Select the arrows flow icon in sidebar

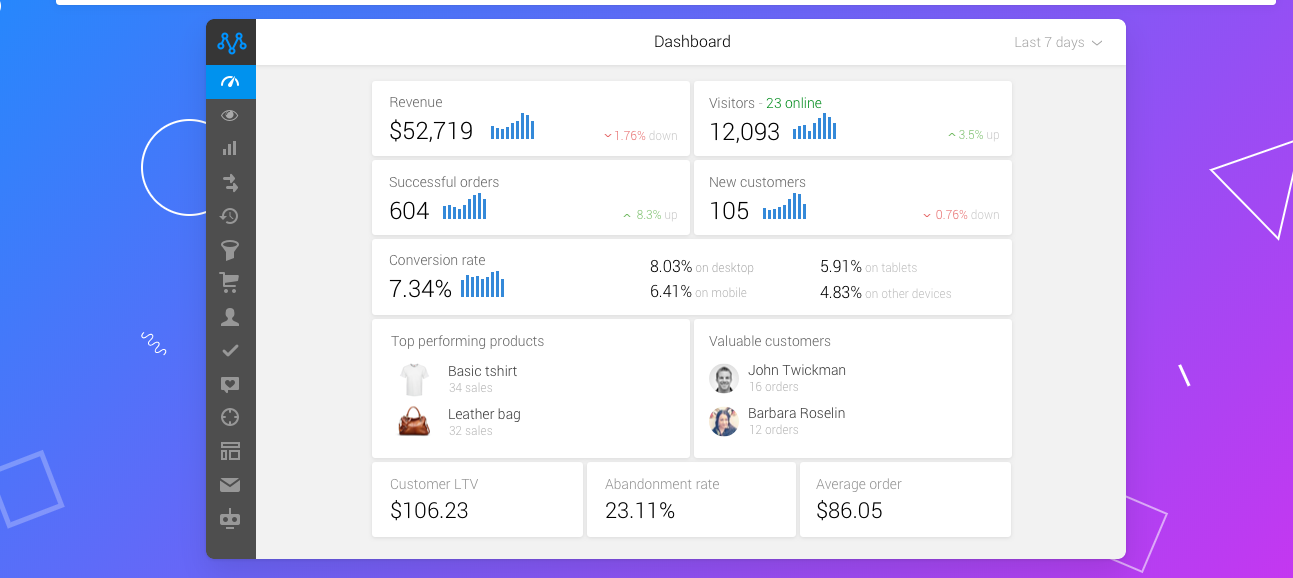point(230,182)
